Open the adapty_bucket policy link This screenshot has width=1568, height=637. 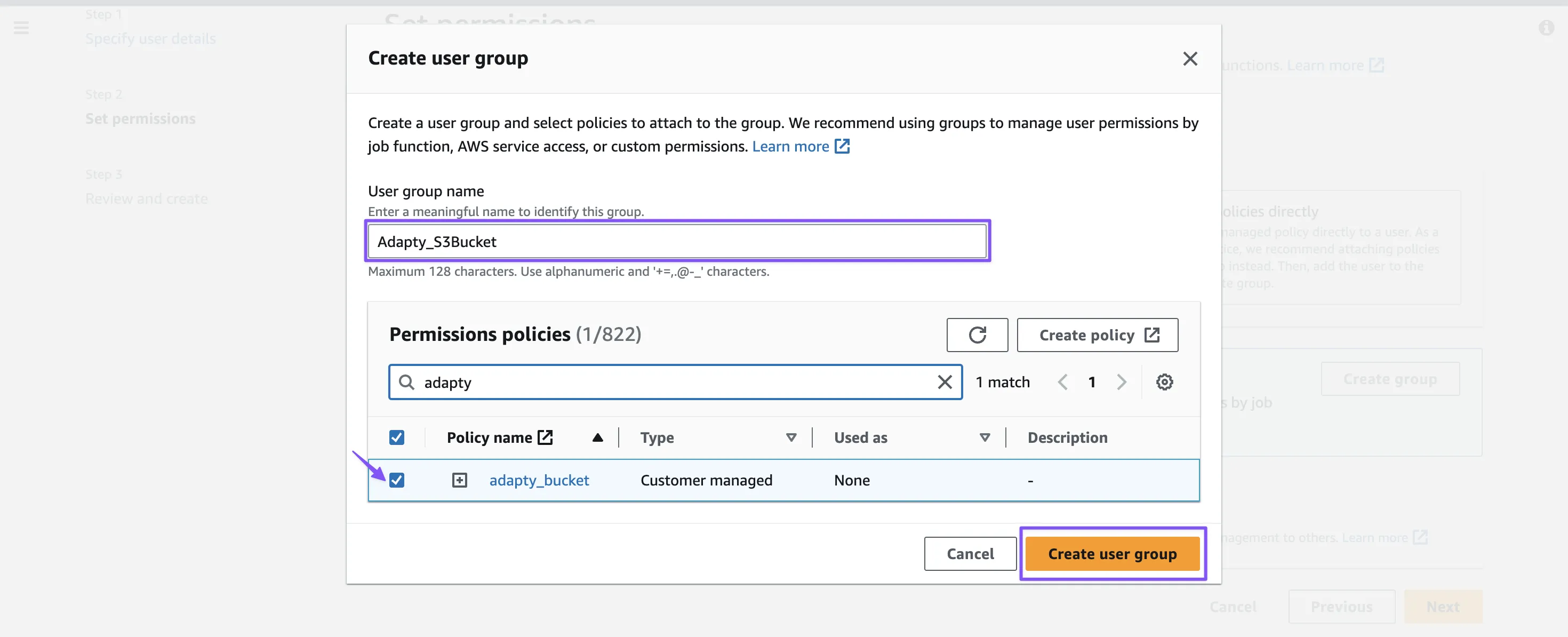click(x=539, y=480)
